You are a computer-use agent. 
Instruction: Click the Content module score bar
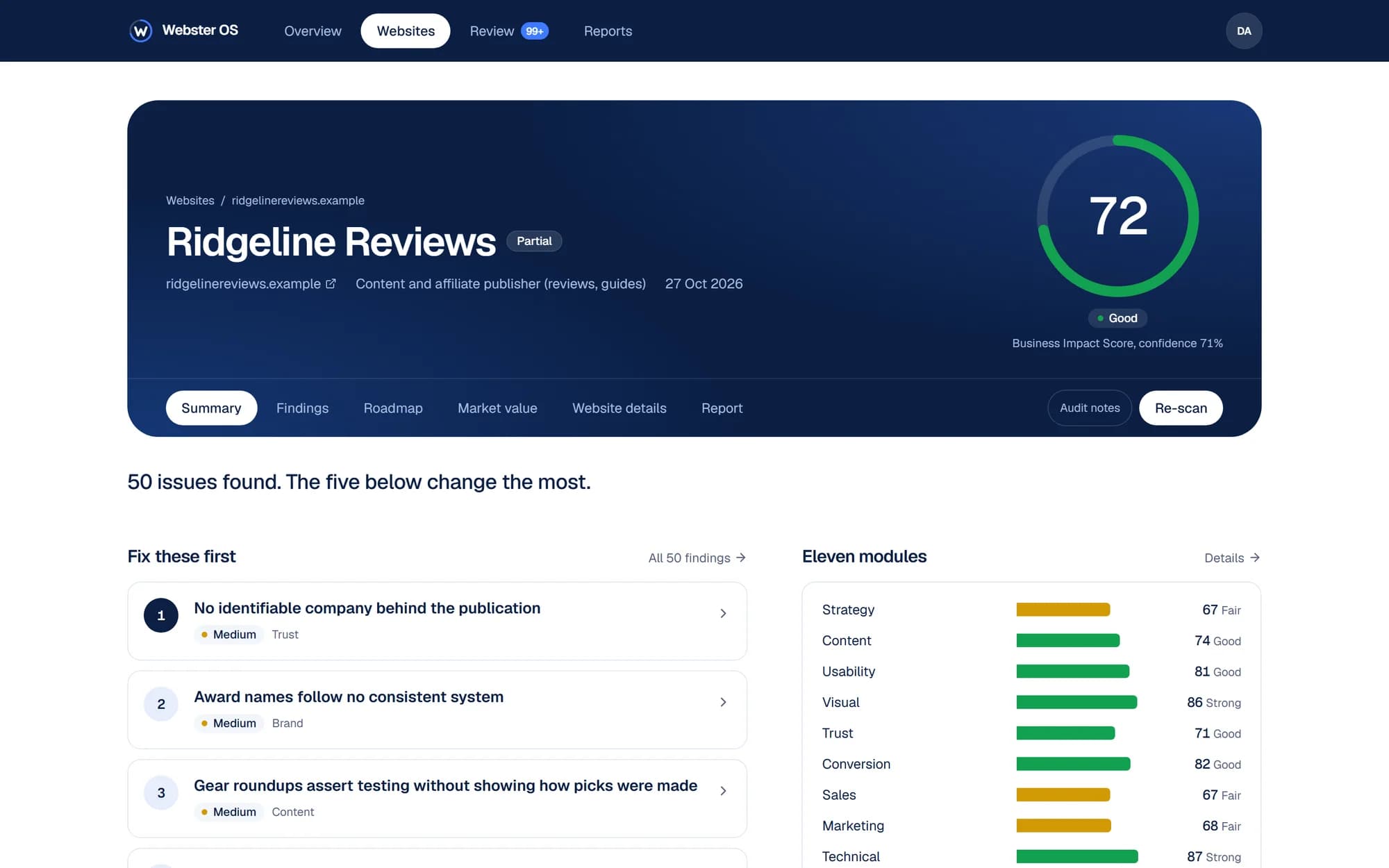coord(1068,640)
